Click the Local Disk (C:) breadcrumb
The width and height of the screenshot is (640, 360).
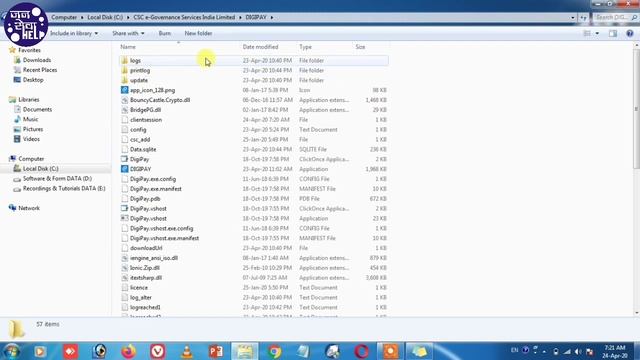tap(105, 18)
